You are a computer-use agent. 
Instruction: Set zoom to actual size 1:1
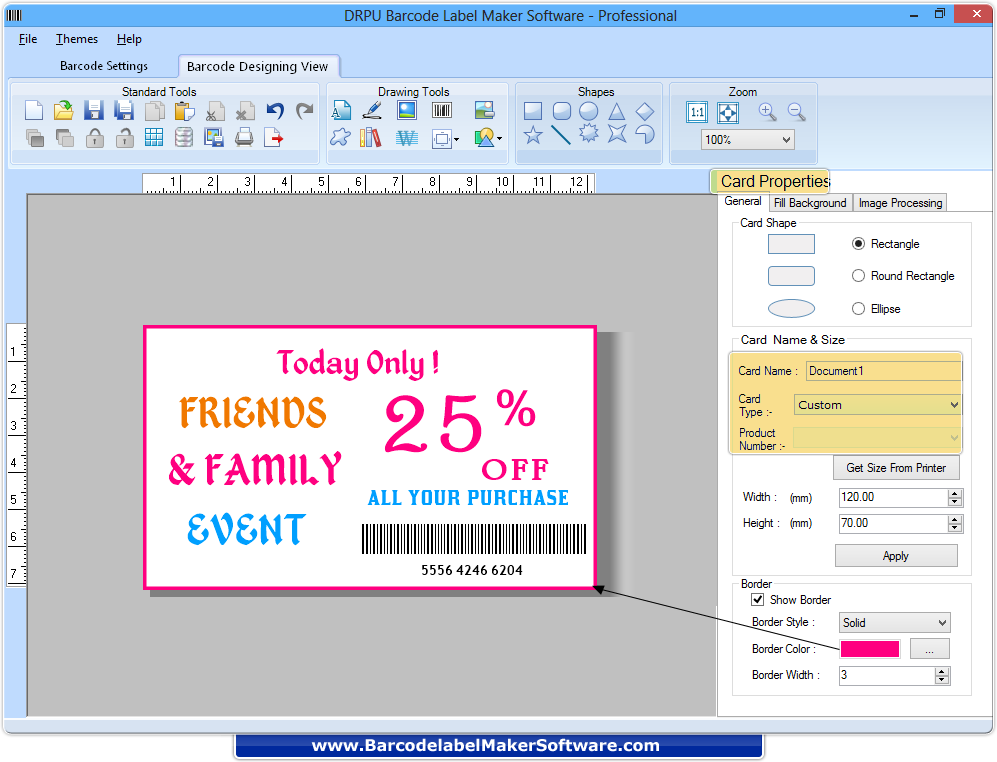pos(698,113)
